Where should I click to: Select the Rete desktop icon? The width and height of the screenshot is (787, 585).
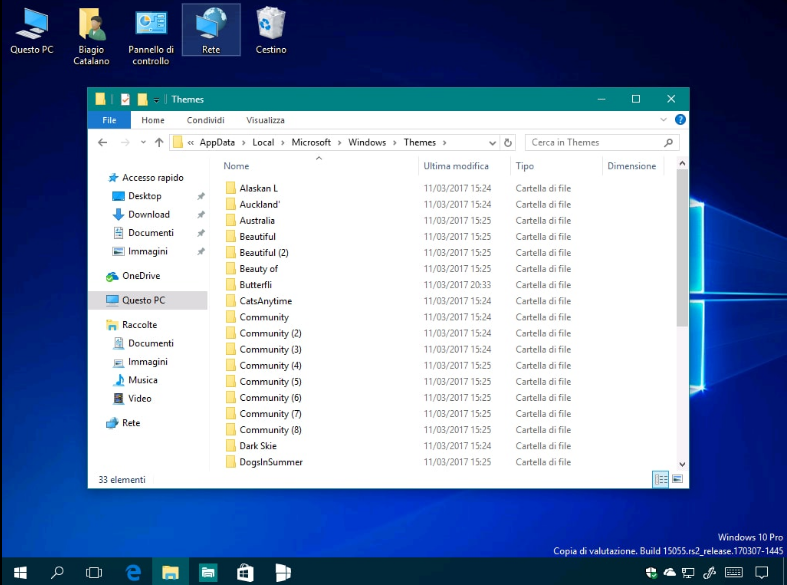[x=211, y=30]
